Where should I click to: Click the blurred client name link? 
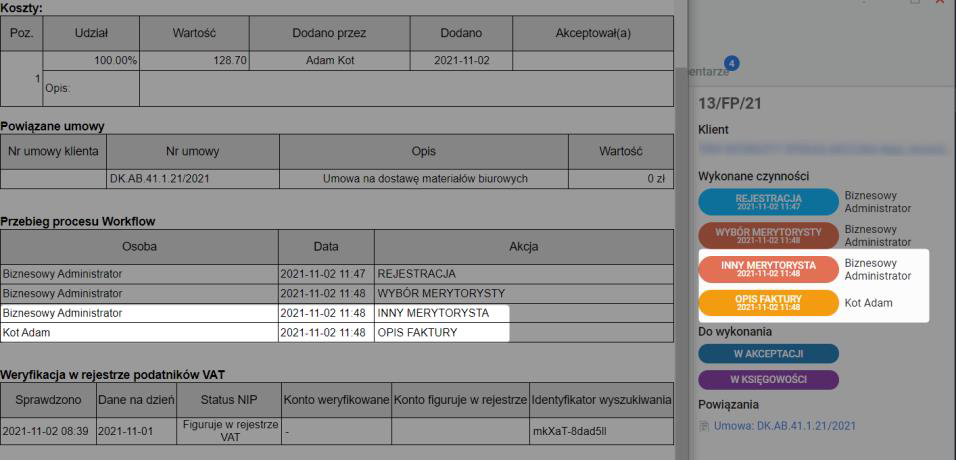click(x=820, y=148)
